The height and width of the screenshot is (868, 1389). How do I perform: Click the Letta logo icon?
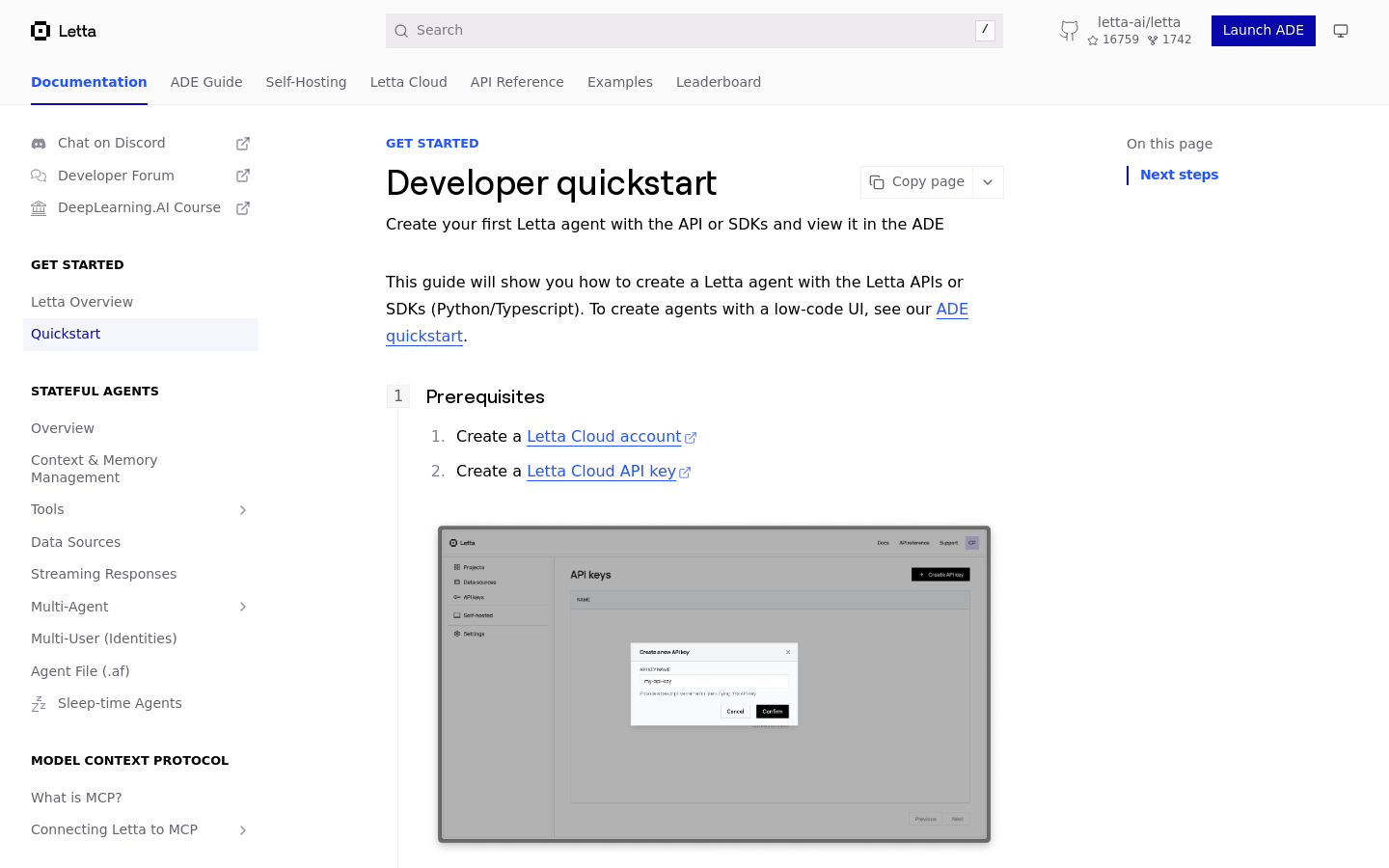tap(41, 31)
